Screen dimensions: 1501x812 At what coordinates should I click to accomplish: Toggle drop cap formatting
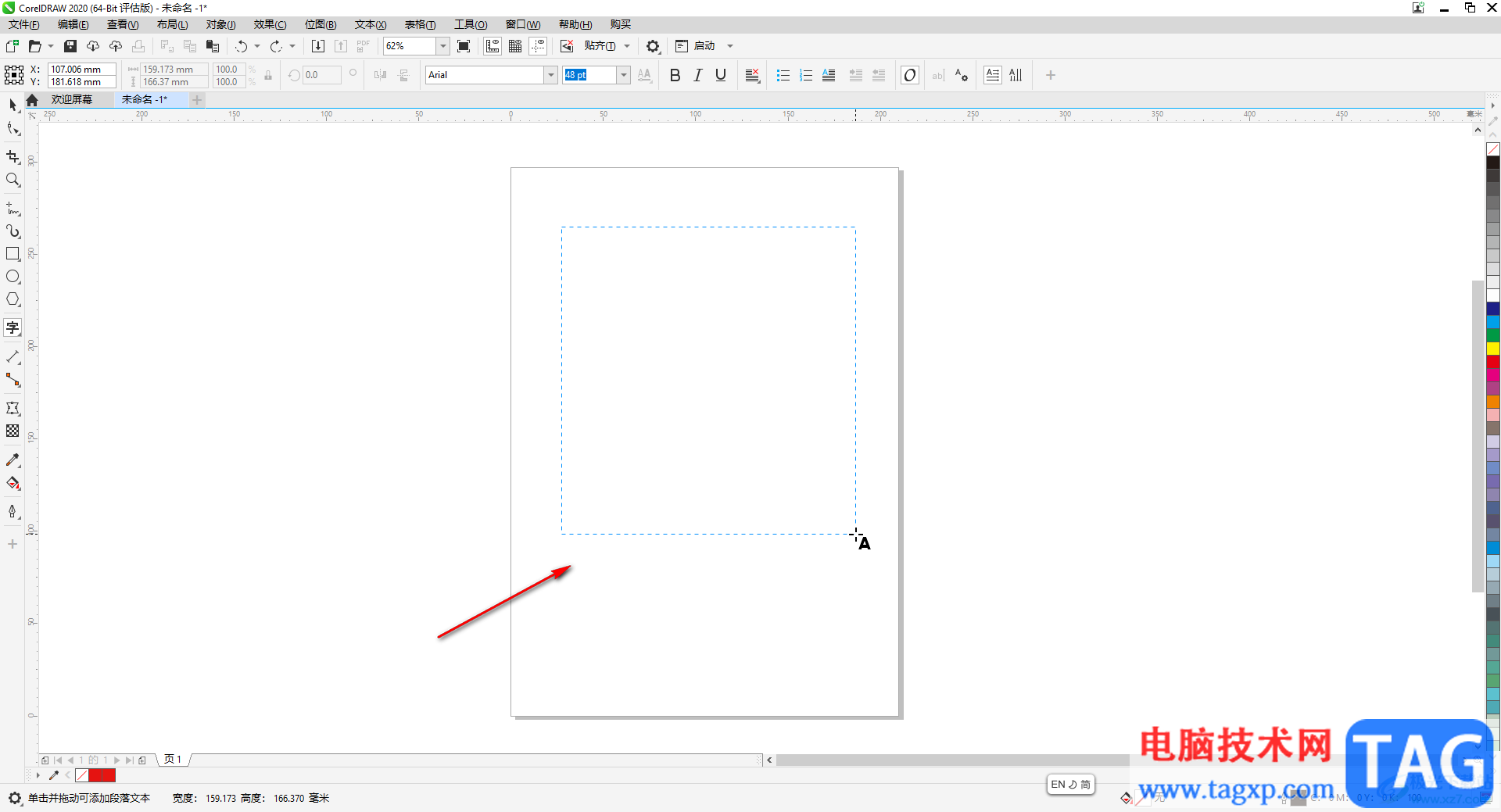tap(829, 75)
